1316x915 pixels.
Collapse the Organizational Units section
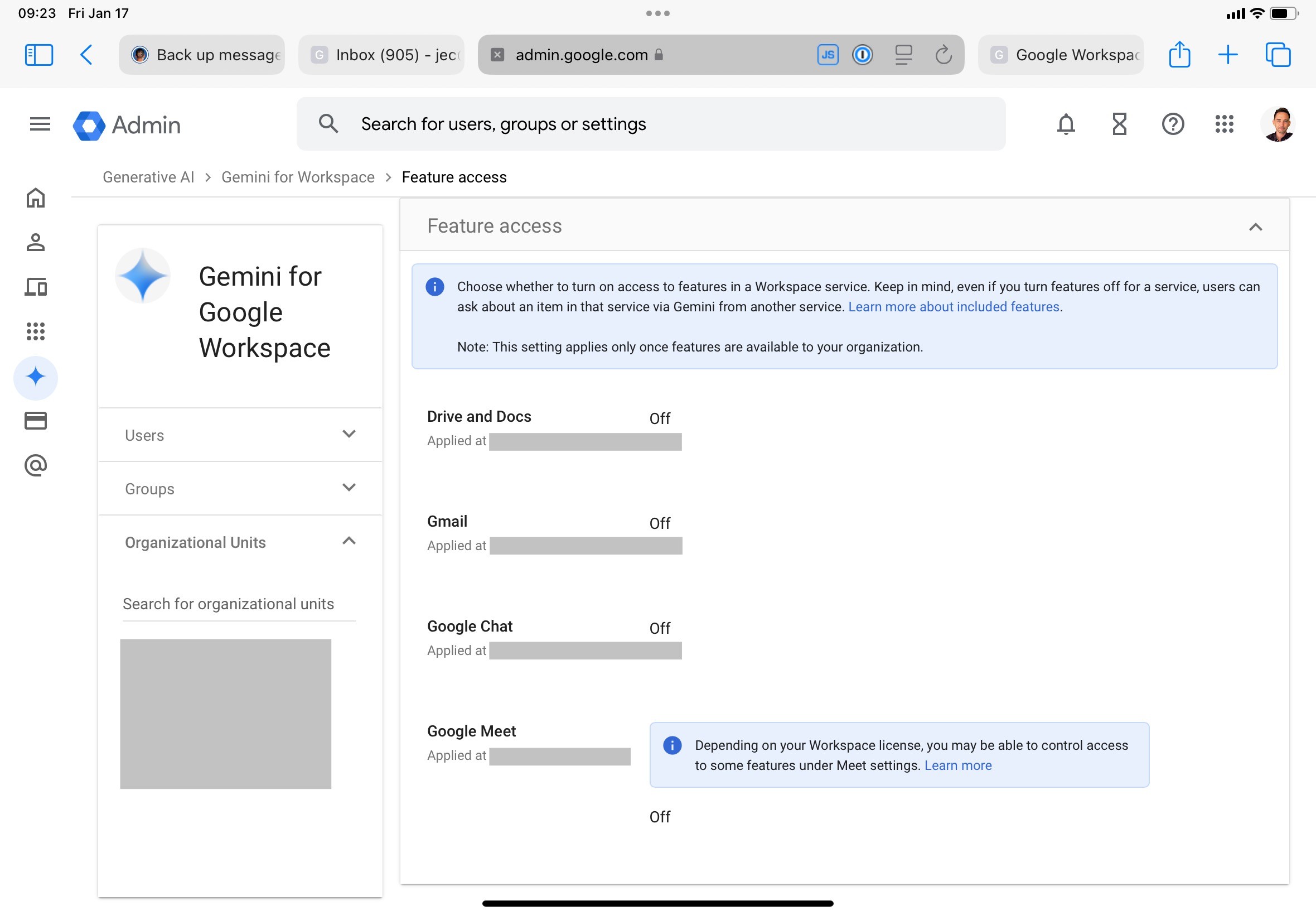pos(240,542)
